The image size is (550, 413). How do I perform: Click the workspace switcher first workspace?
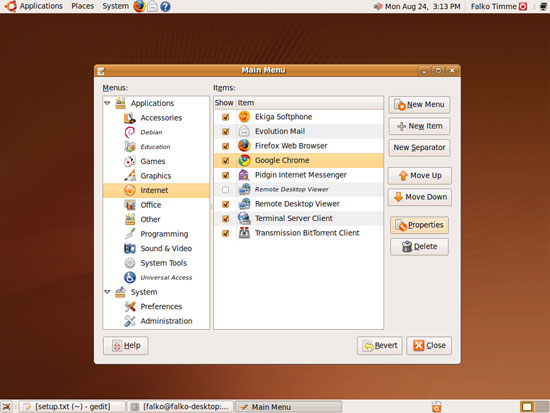[x=526, y=407]
